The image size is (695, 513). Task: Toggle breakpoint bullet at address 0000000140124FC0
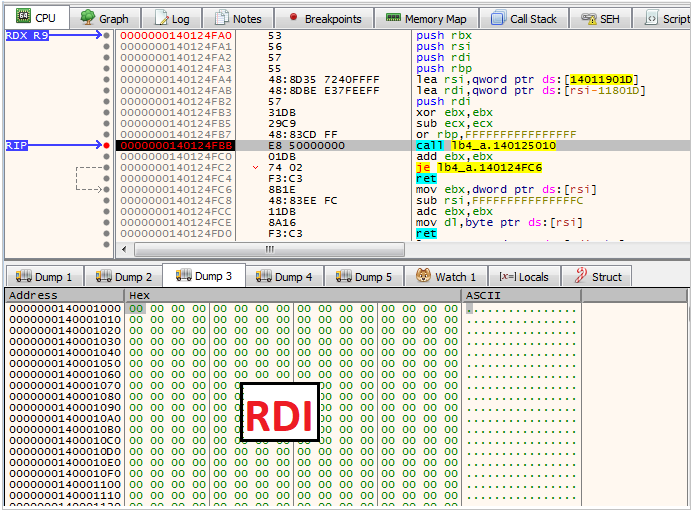[106, 157]
